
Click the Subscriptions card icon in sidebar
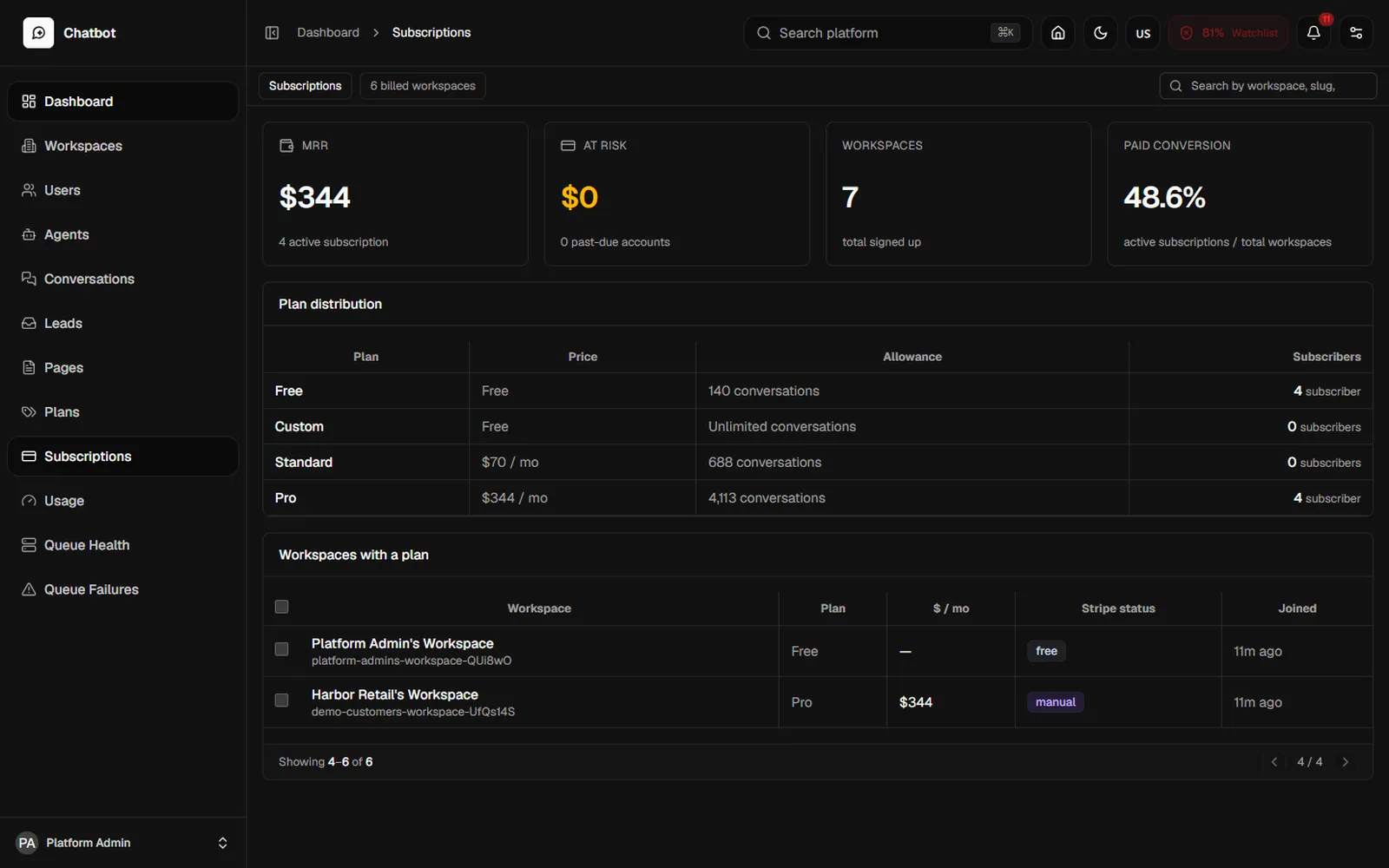coord(29,456)
